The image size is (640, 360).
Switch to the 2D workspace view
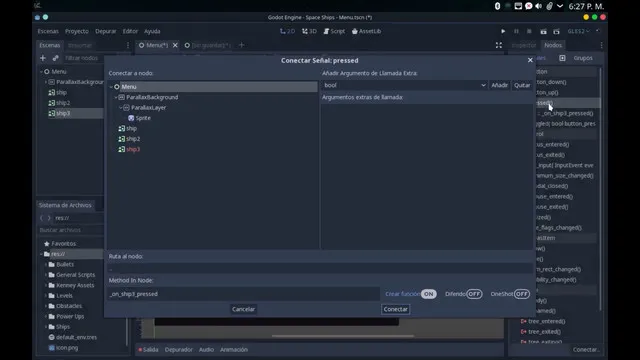pos(287,31)
